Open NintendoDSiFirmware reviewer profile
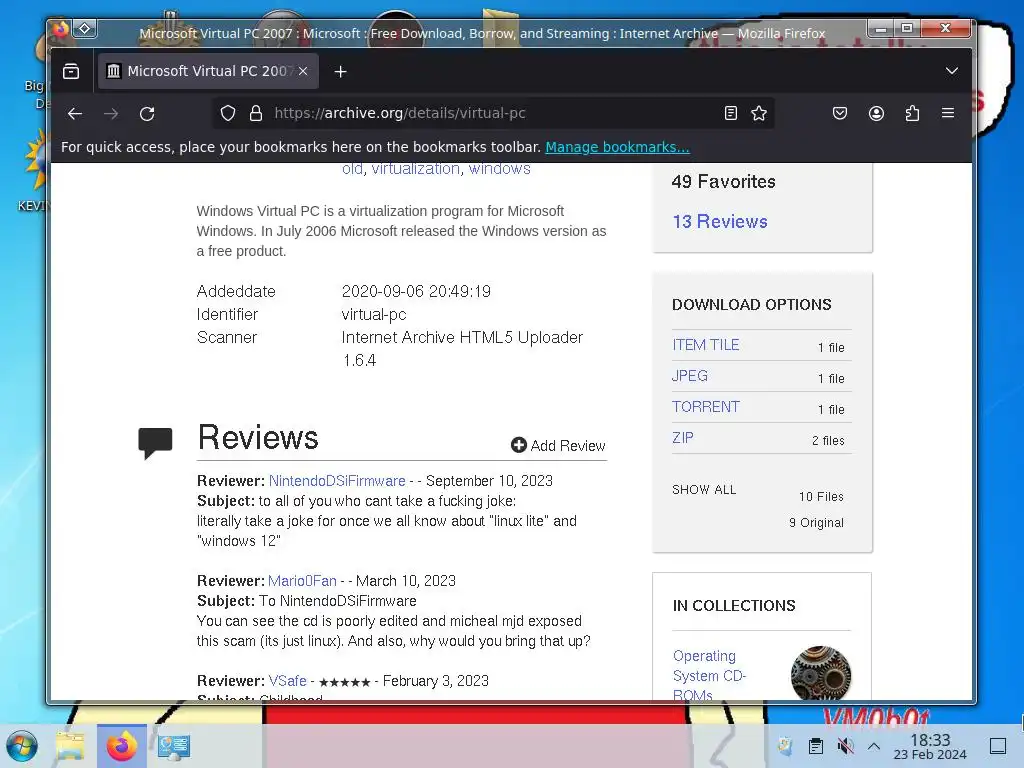 (337, 481)
